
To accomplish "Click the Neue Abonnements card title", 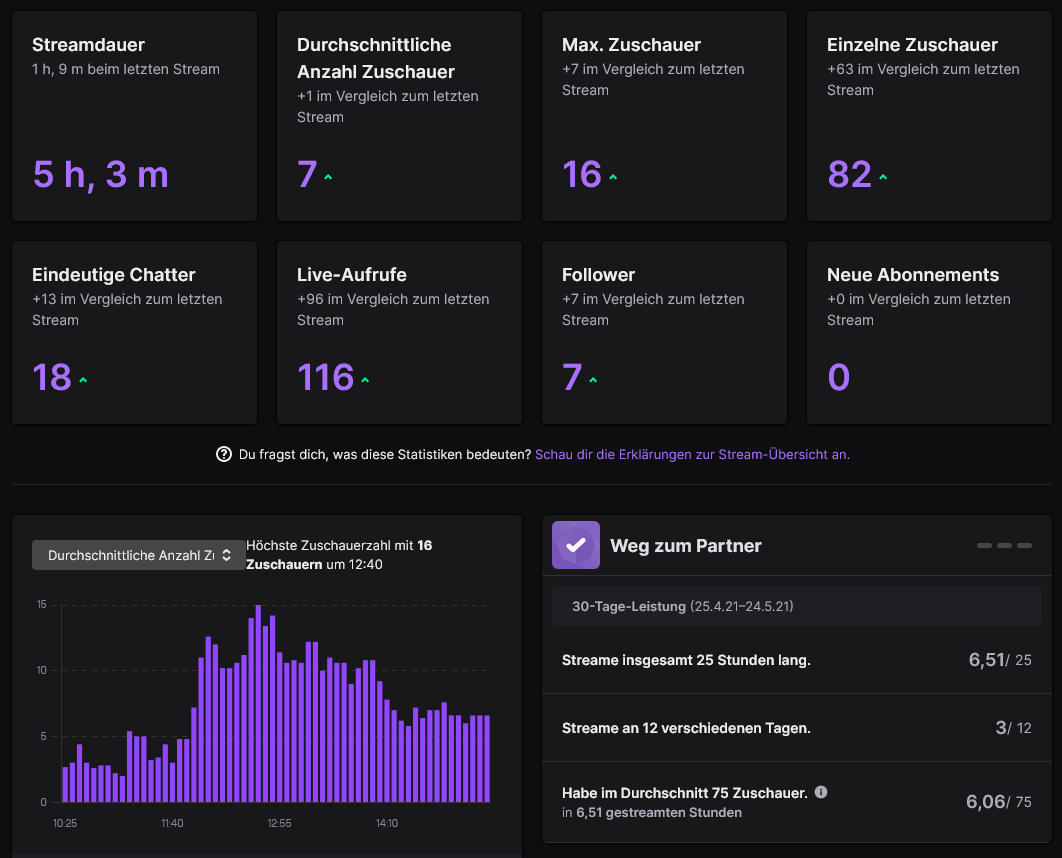I will tap(913, 275).
